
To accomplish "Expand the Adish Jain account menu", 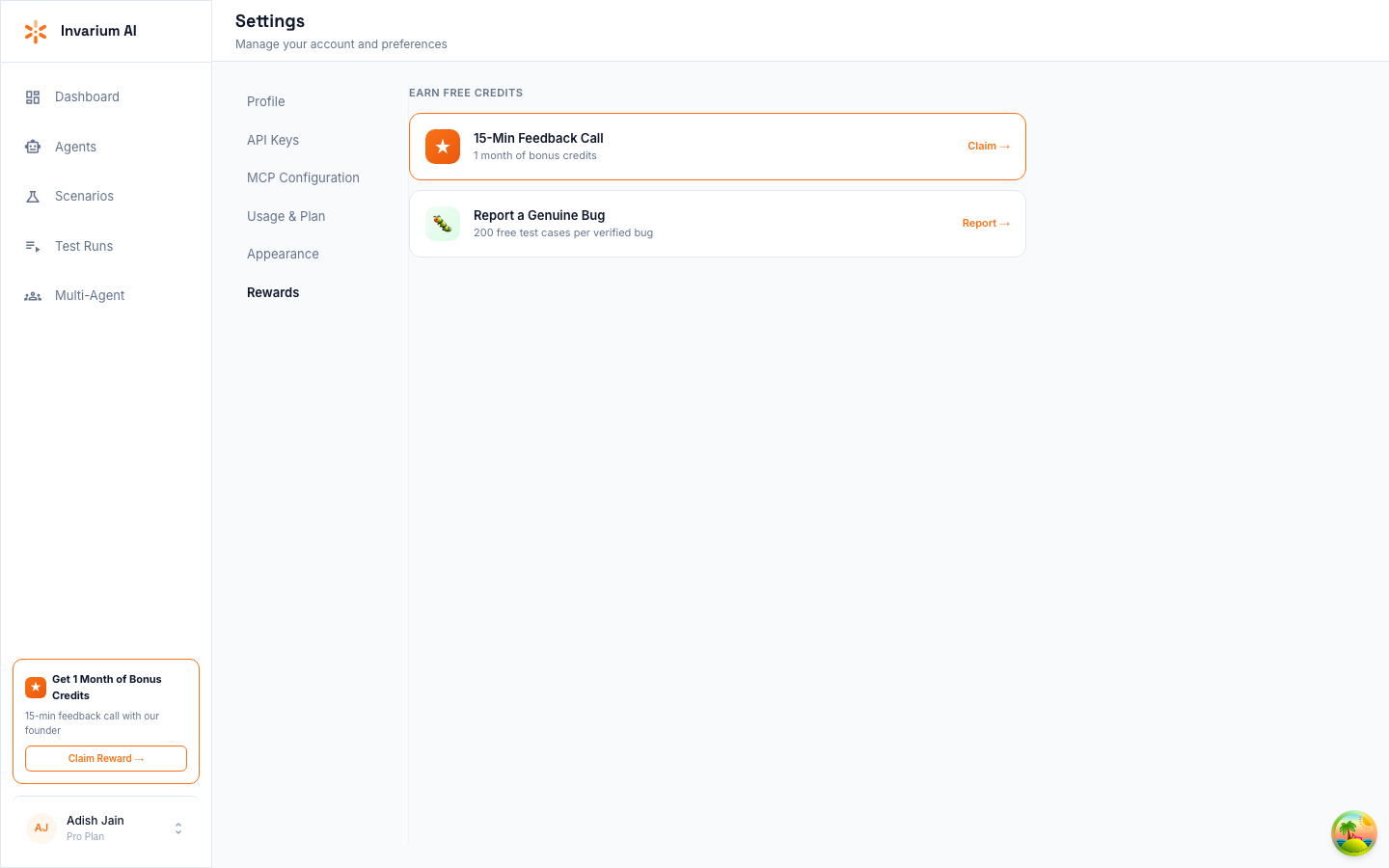I will (177, 827).
